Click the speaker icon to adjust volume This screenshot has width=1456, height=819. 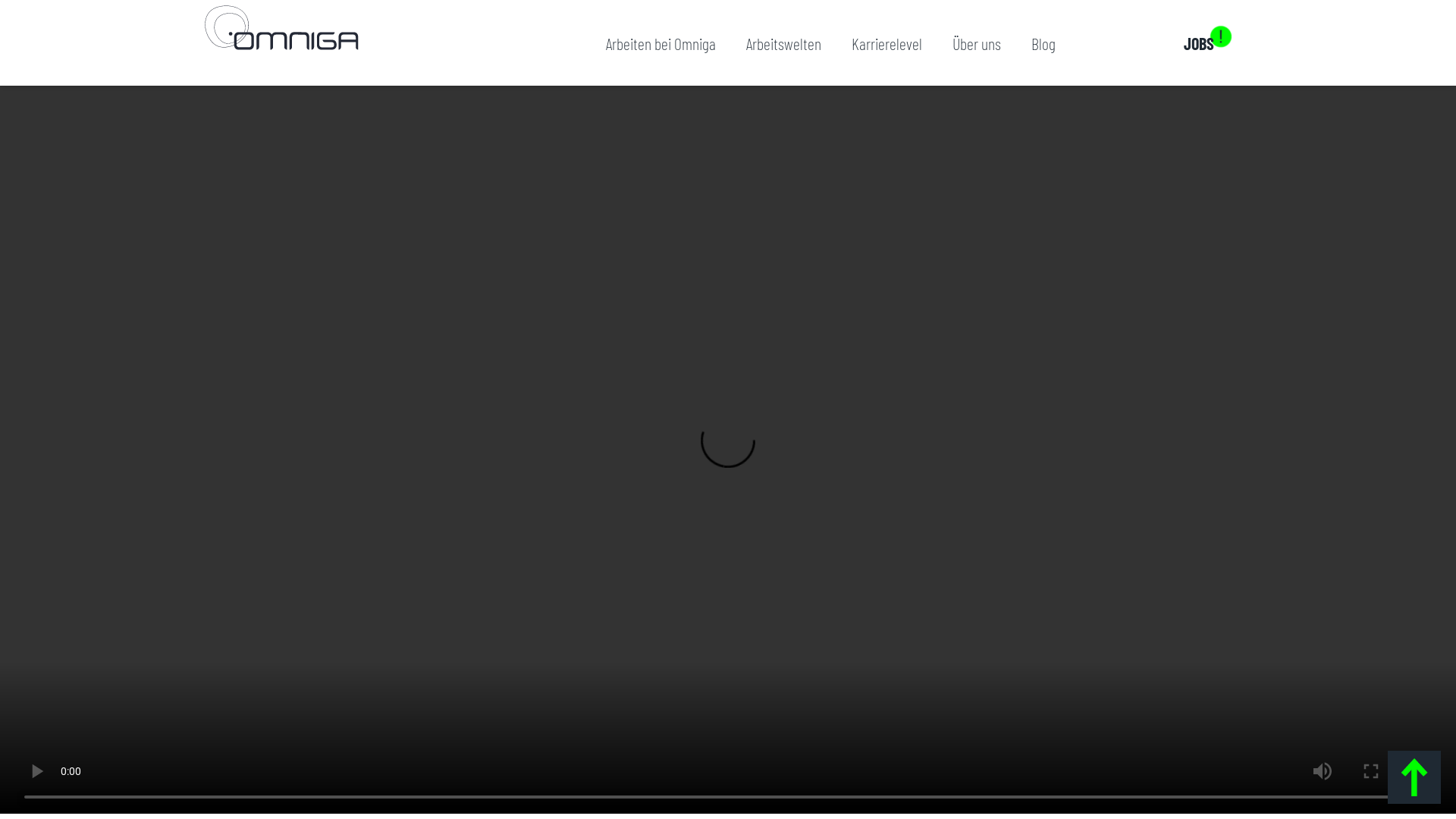pos(1322,771)
